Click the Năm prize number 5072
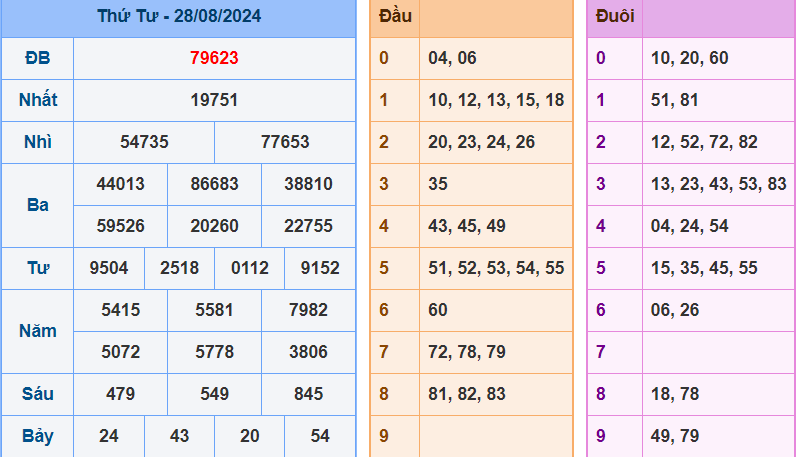This screenshot has width=798, height=457. (x=121, y=352)
